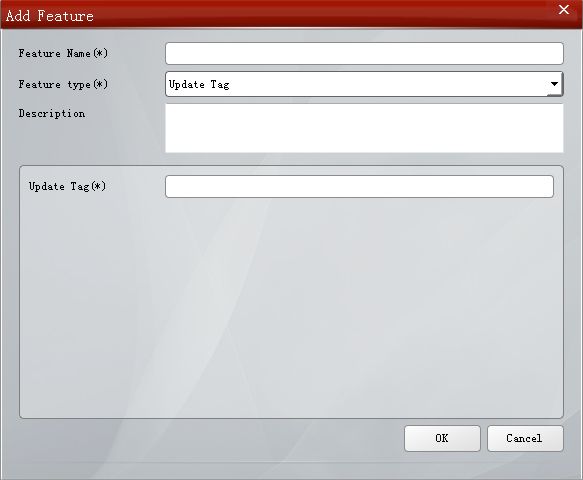The width and height of the screenshot is (583, 480).
Task: Click the Update Tag(*) label
Action: (67, 186)
